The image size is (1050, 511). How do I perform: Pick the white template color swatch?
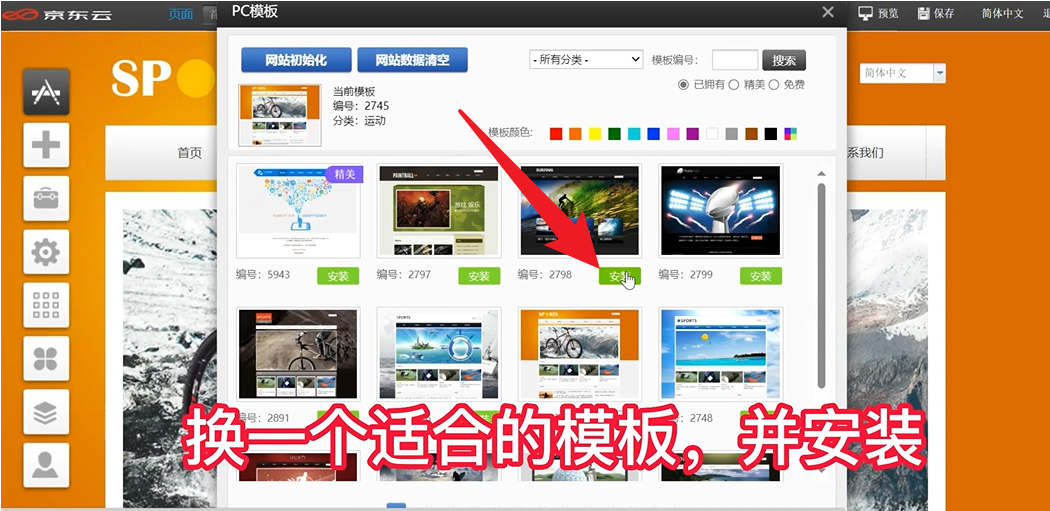[712, 134]
